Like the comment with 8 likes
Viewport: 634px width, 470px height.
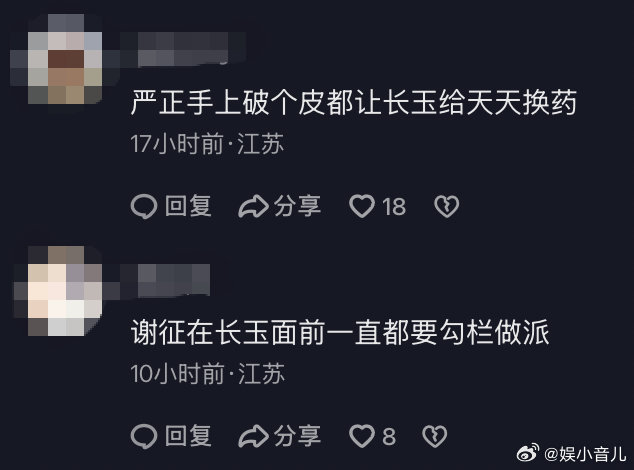point(362,436)
